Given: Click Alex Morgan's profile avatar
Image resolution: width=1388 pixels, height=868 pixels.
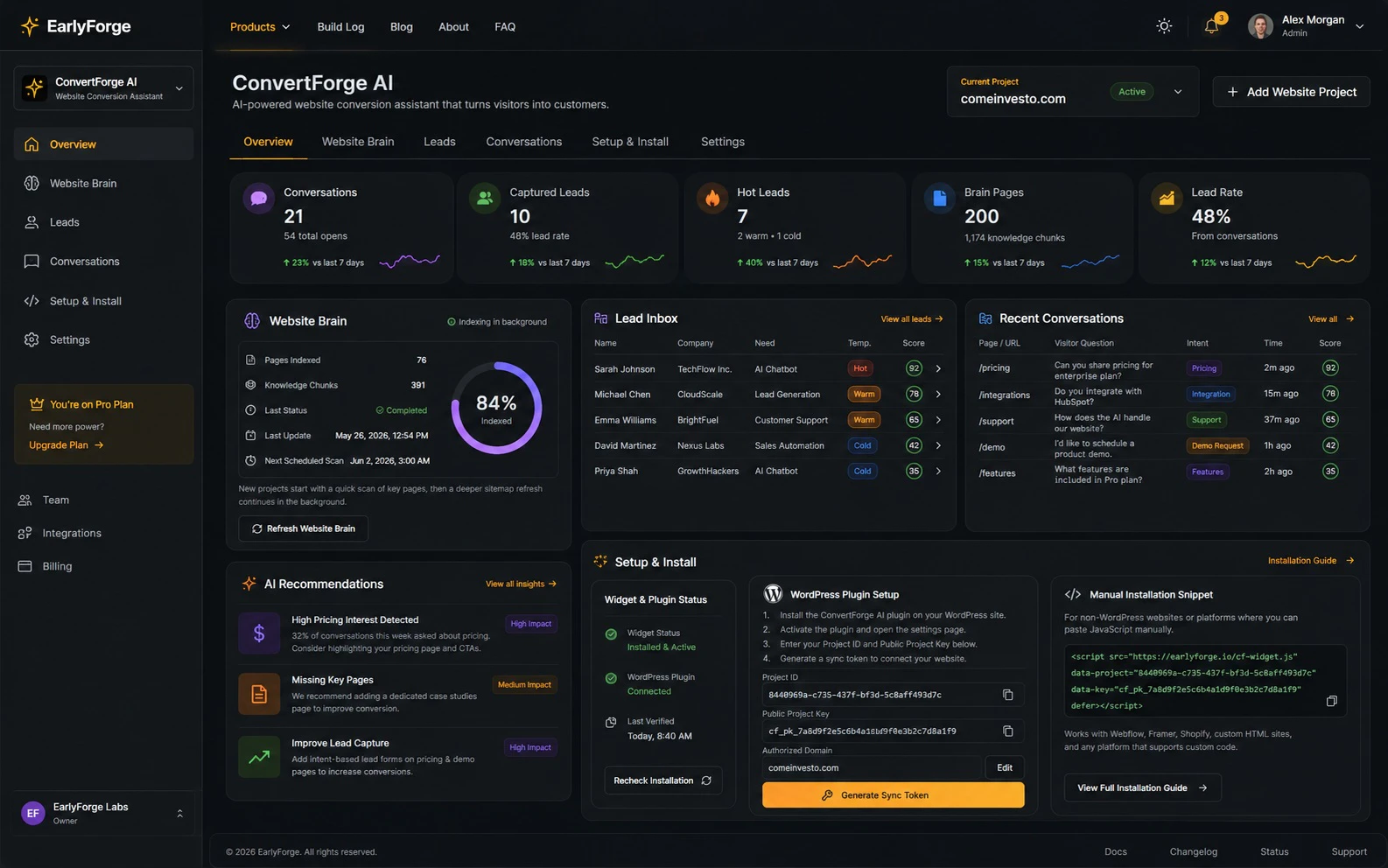Looking at the screenshot, I should click(x=1260, y=26).
